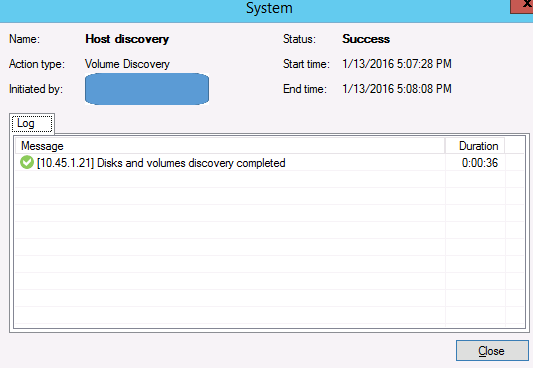Click the Close button
533x368 pixels.
click(492, 350)
